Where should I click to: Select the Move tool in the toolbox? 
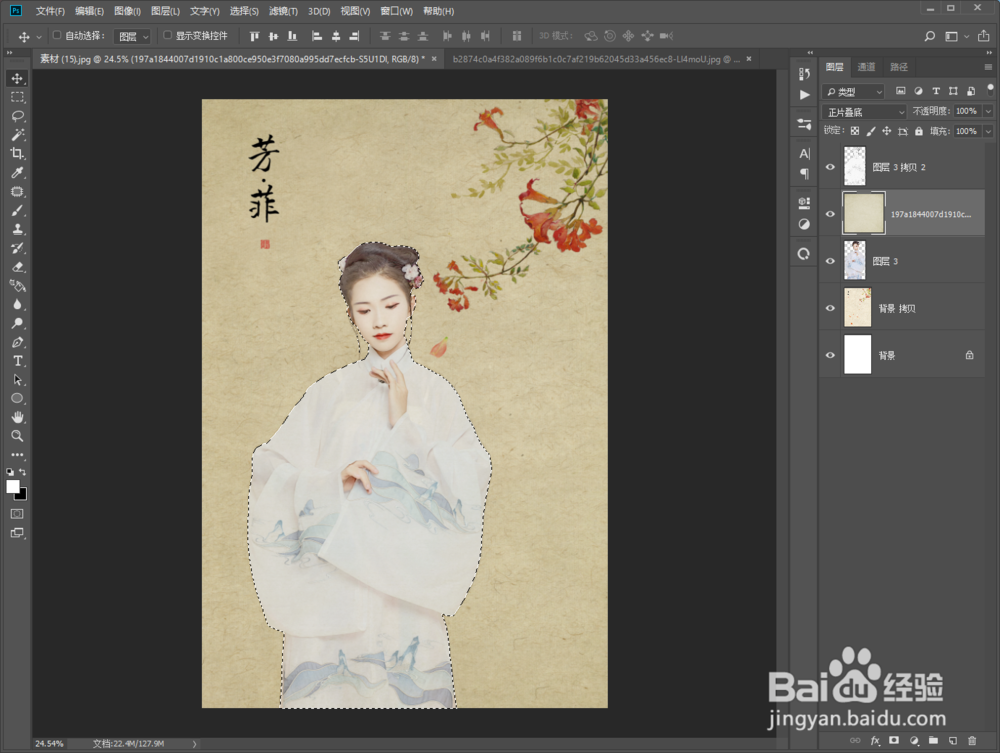tap(17, 78)
